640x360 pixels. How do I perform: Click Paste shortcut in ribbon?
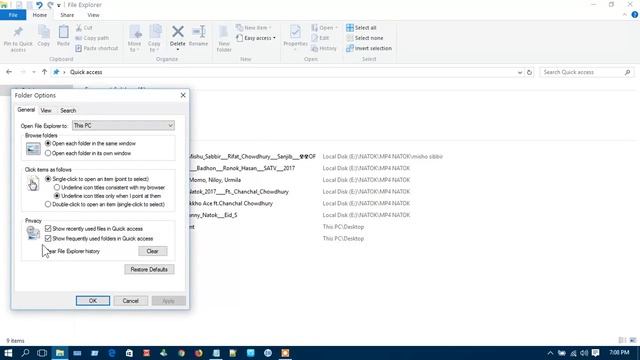(x=97, y=48)
